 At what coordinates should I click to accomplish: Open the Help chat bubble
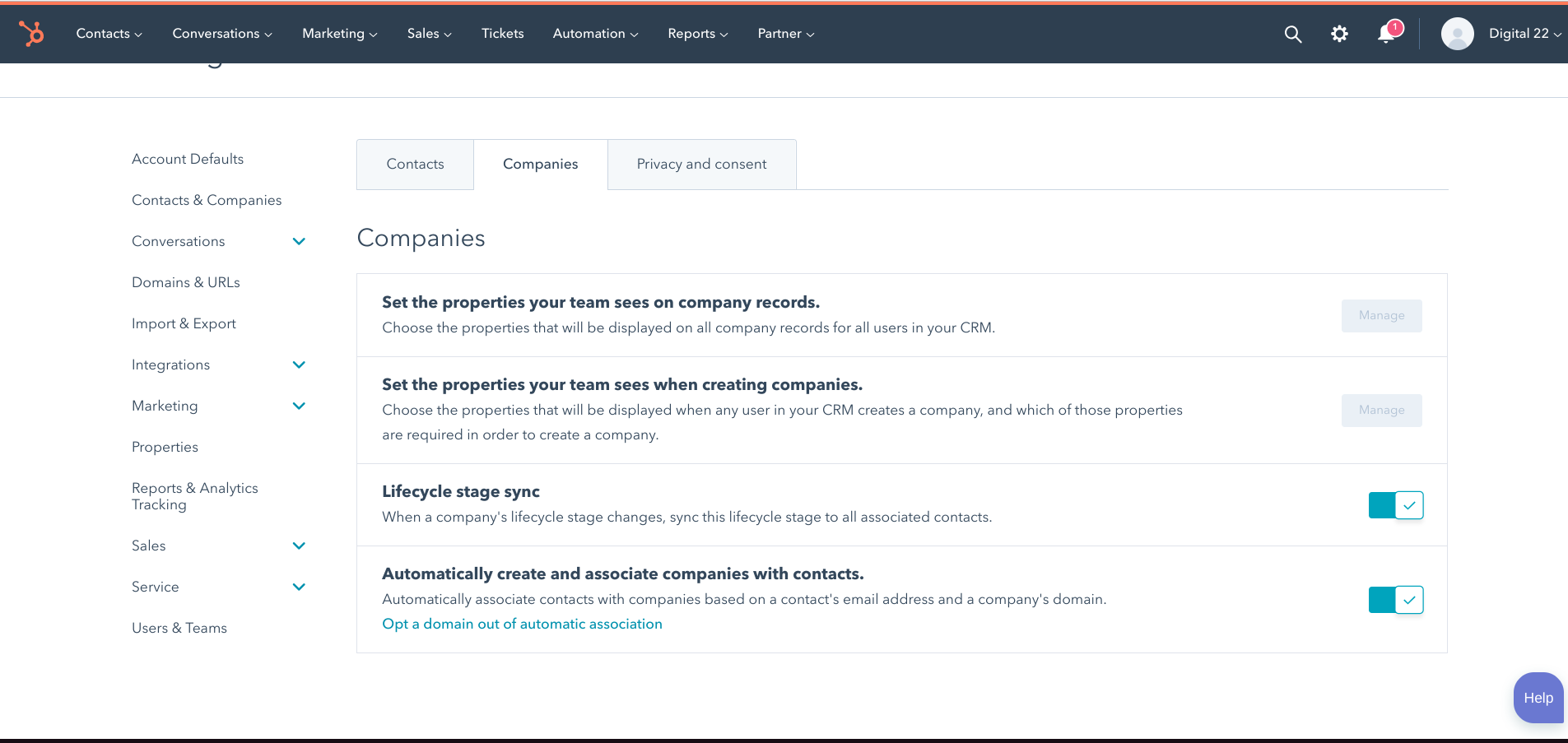(1538, 698)
